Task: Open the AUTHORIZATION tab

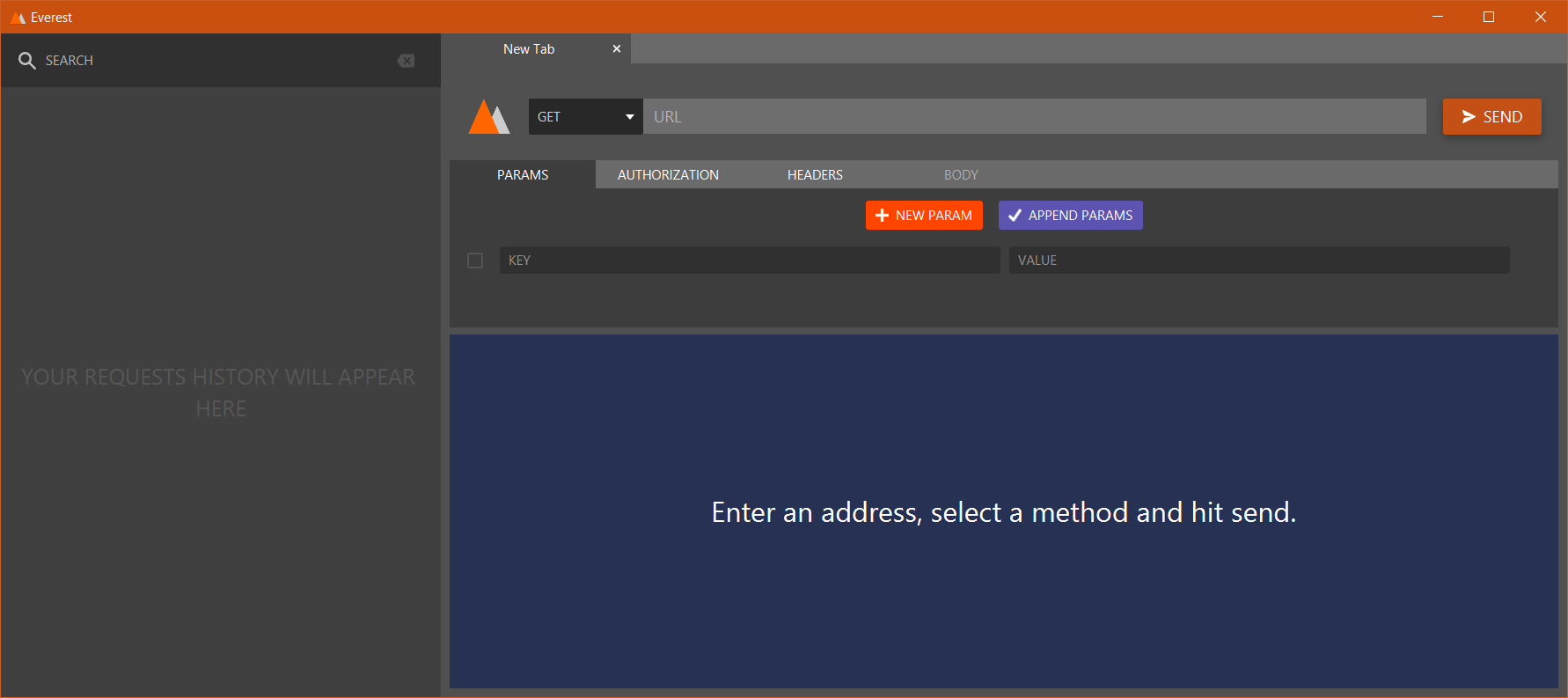Action: coord(668,174)
